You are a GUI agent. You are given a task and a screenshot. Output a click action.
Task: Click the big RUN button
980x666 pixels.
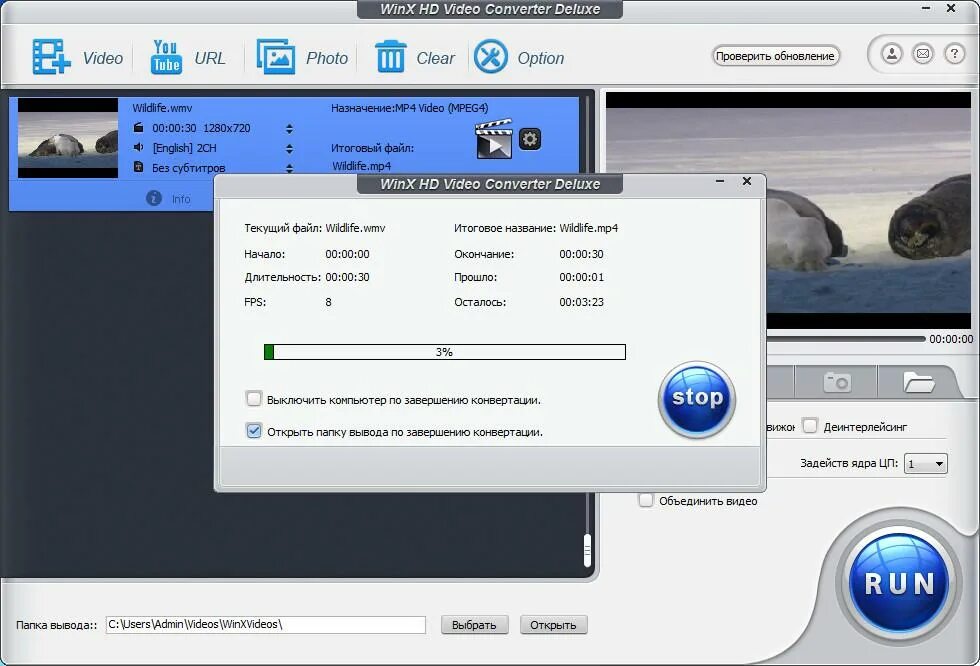click(x=899, y=582)
